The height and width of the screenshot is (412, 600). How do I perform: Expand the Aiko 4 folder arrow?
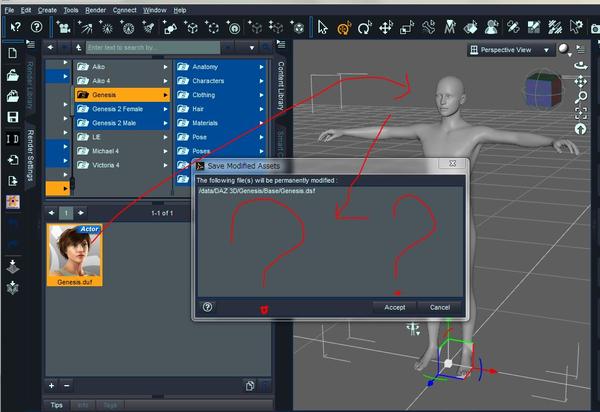click(x=165, y=81)
